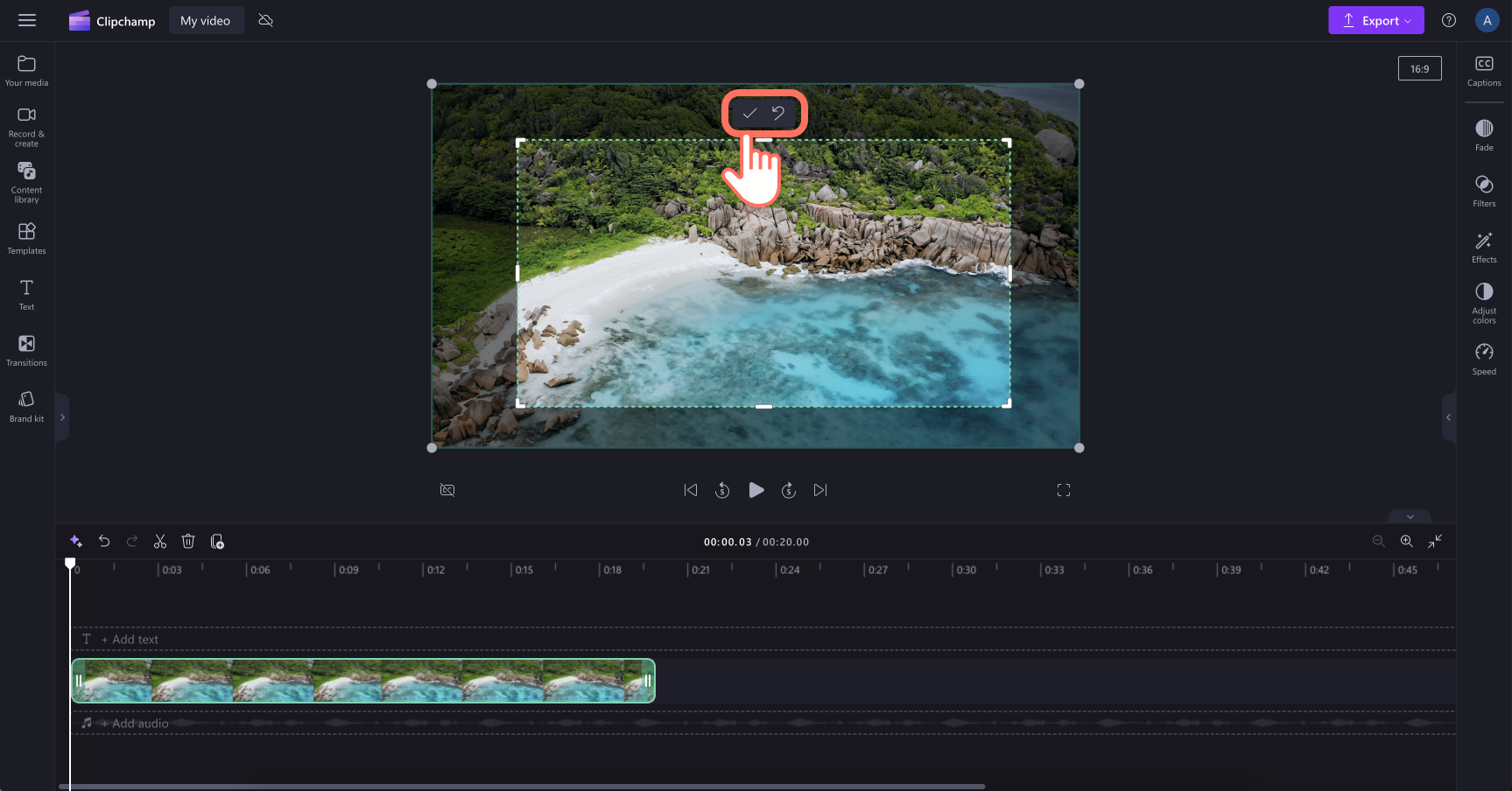Open the Templates tab
The width and height of the screenshot is (1512, 791).
27,239
